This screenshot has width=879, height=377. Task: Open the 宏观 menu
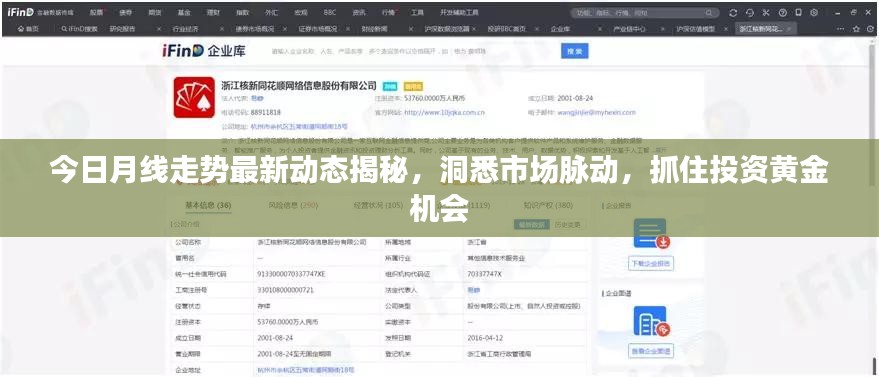301,12
